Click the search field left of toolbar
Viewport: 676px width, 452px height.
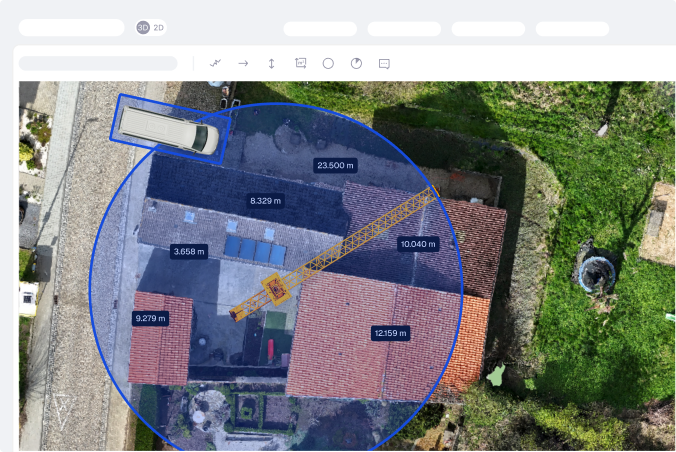98,63
